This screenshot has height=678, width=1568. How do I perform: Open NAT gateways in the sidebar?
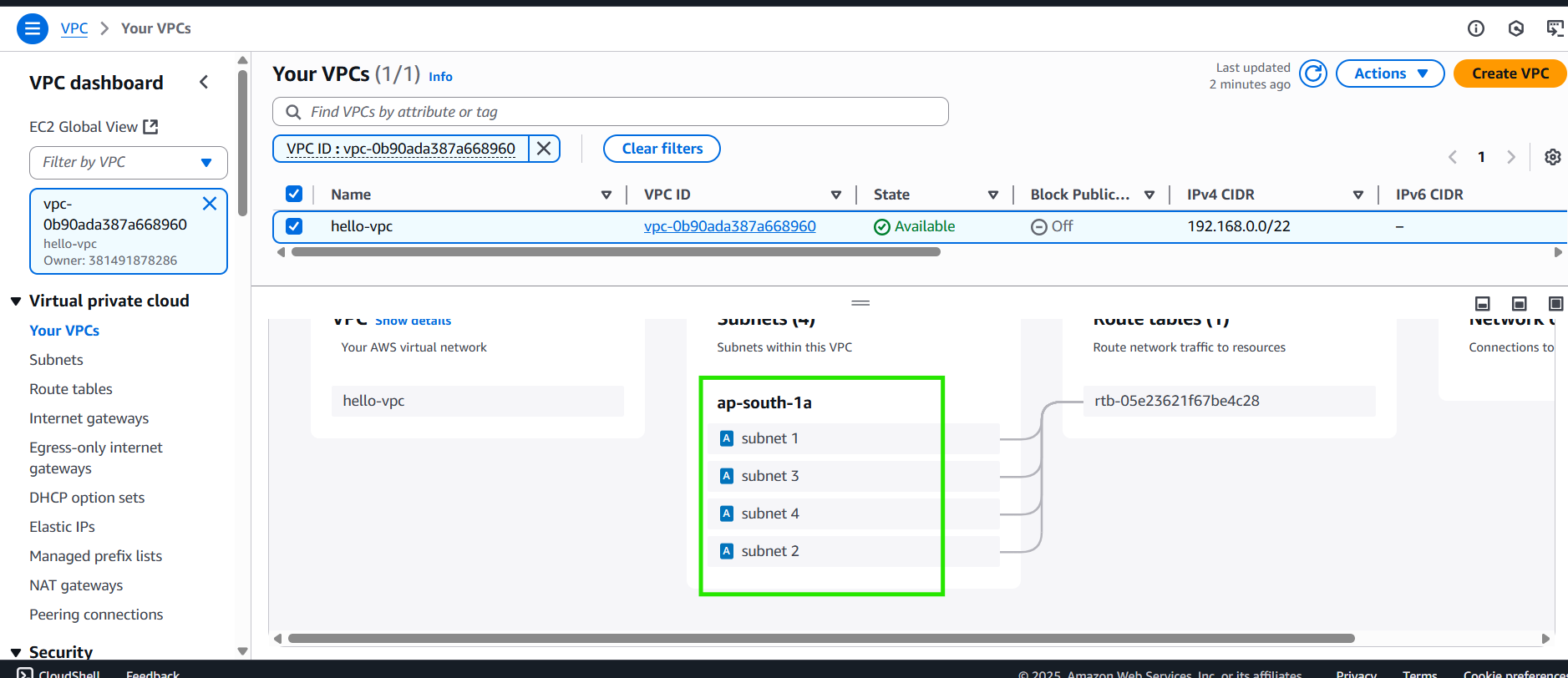[x=76, y=585]
